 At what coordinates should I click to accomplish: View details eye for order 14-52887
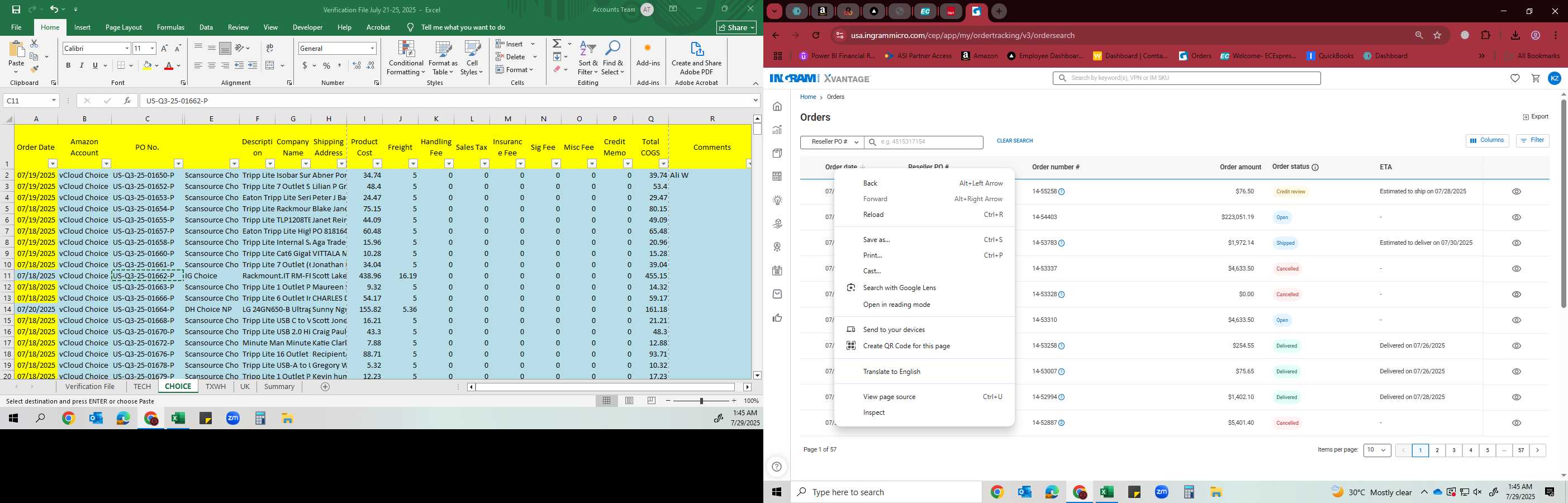(1516, 423)
